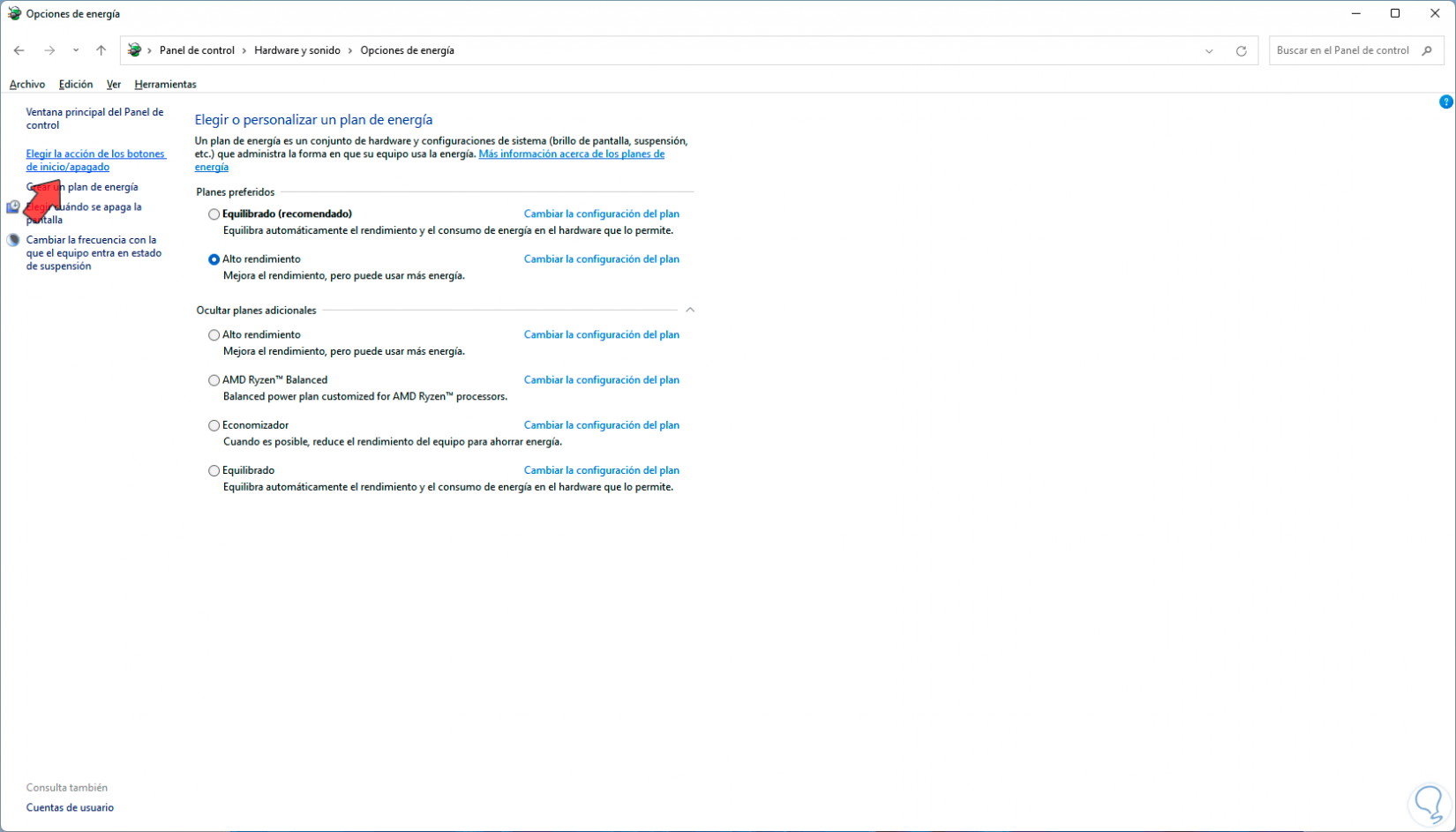The image size is (1456, 832).
Task: Click the Balanced power plan customized for AMD description
Action: coord(365,397)
